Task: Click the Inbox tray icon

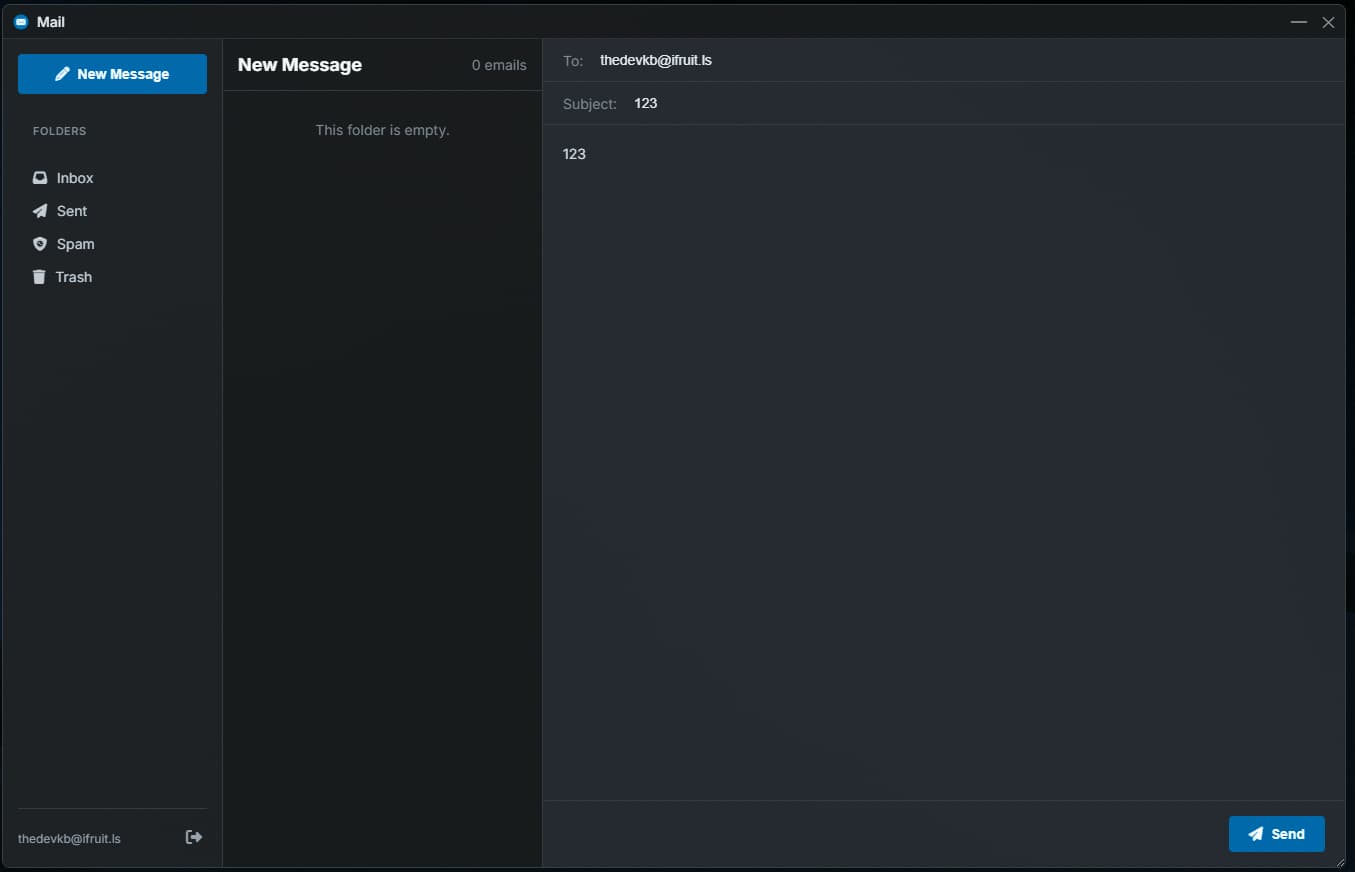Action: [40, 178]
